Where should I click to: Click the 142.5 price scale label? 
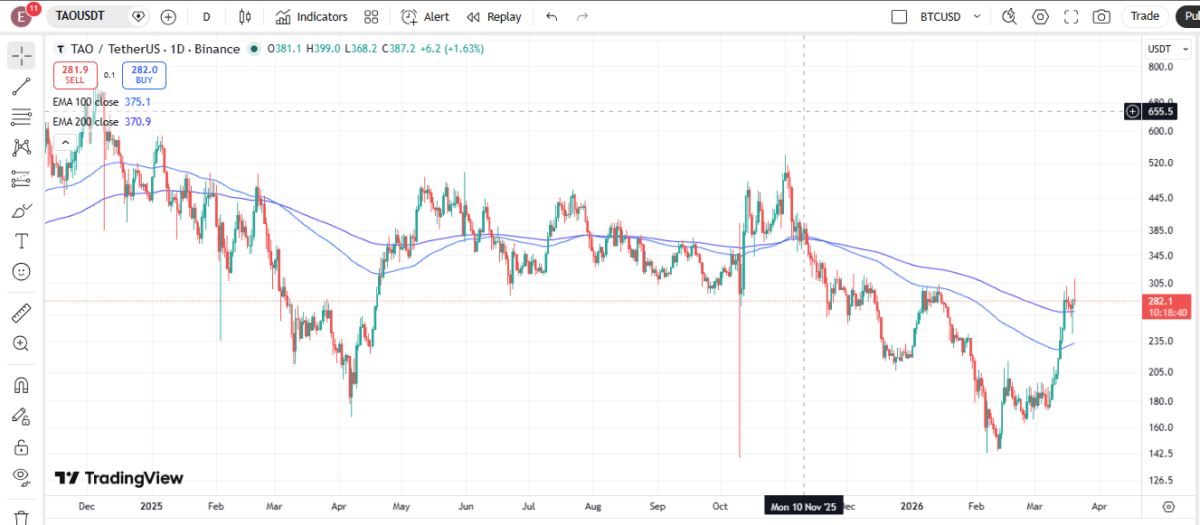click(x=1160, y=453)
